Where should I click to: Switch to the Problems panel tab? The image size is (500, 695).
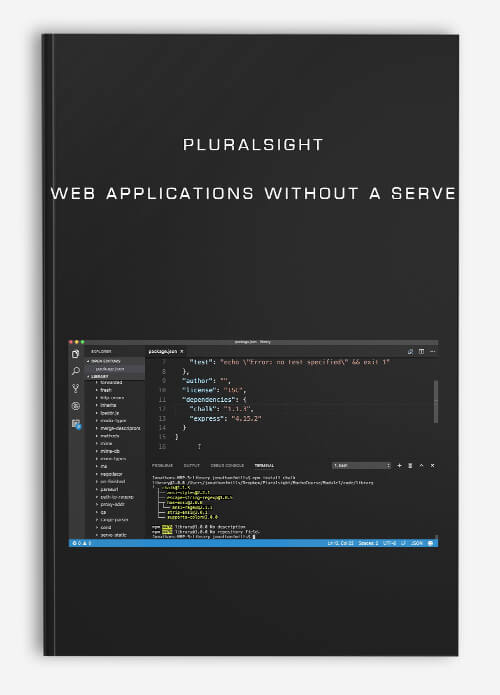click(163, 465)
